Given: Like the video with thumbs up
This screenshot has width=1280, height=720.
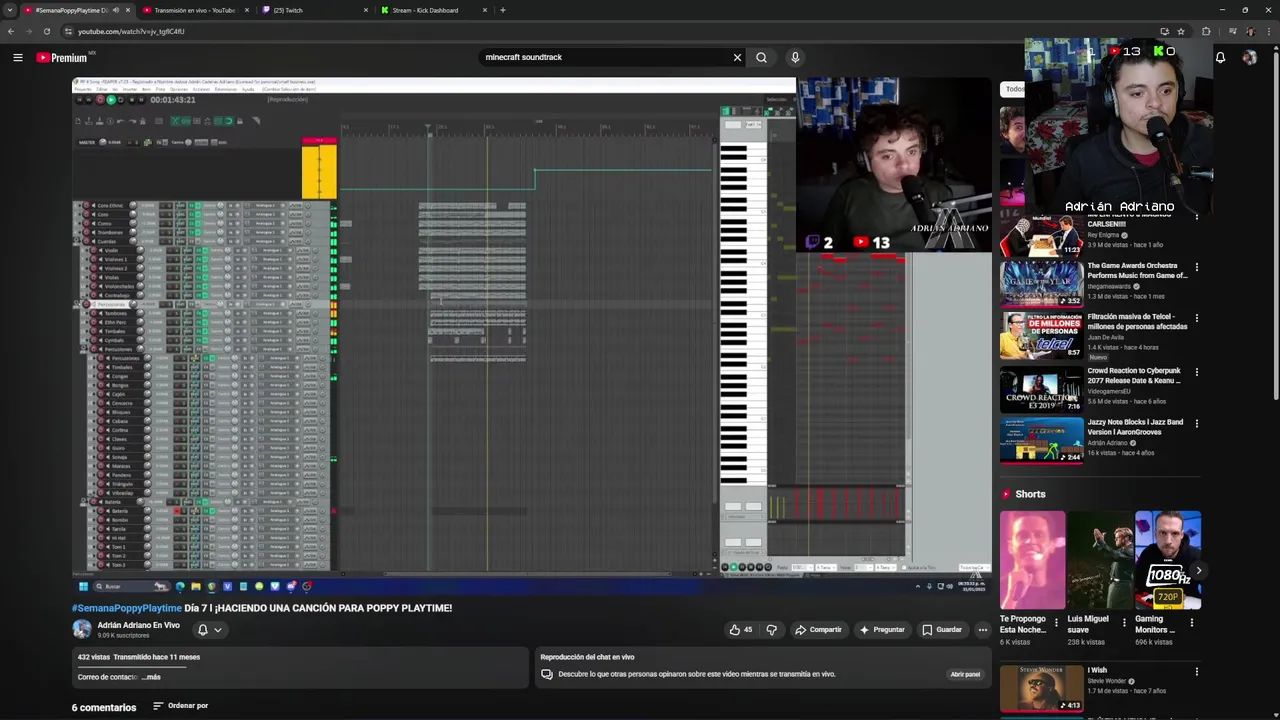Looking at the screenshot, I should [740, 630].
